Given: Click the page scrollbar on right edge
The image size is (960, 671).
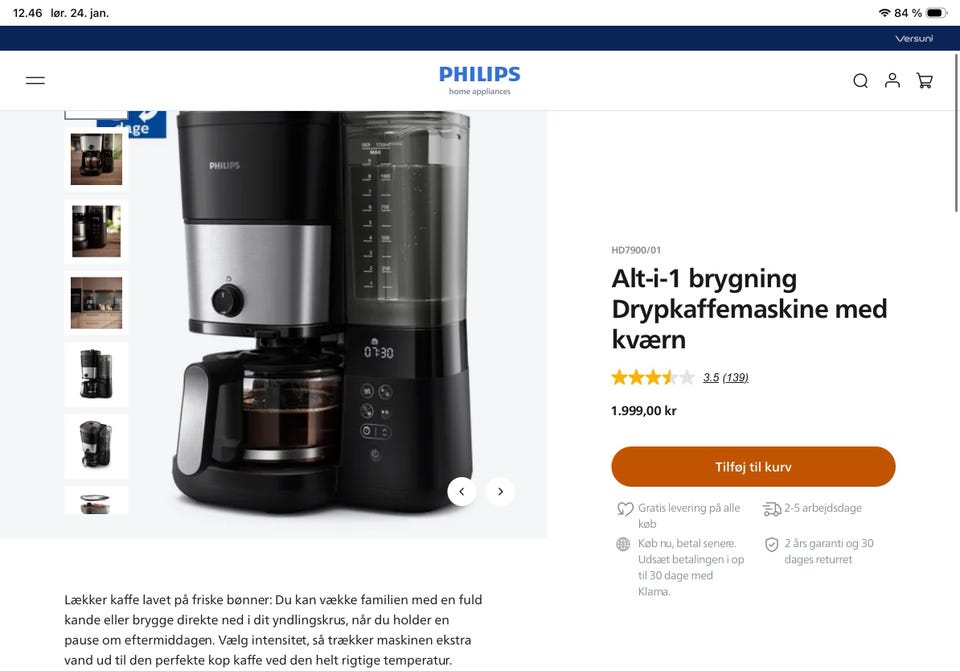Looking at the screenshot, I should click(956, 133).
